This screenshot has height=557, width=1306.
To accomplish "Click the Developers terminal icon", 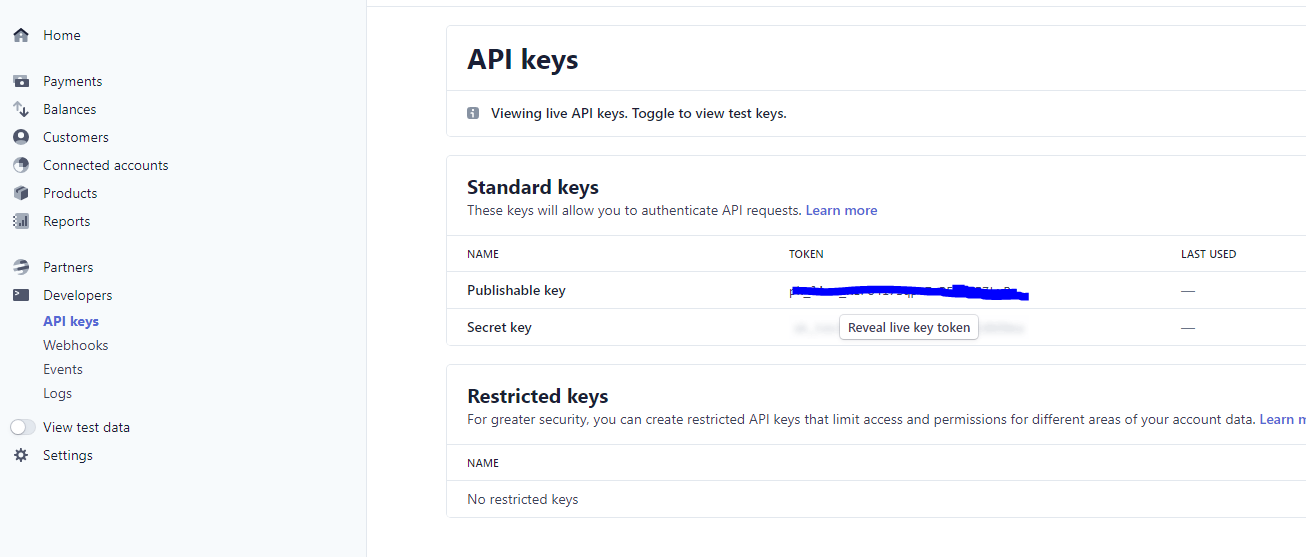I will pos(21,295).
